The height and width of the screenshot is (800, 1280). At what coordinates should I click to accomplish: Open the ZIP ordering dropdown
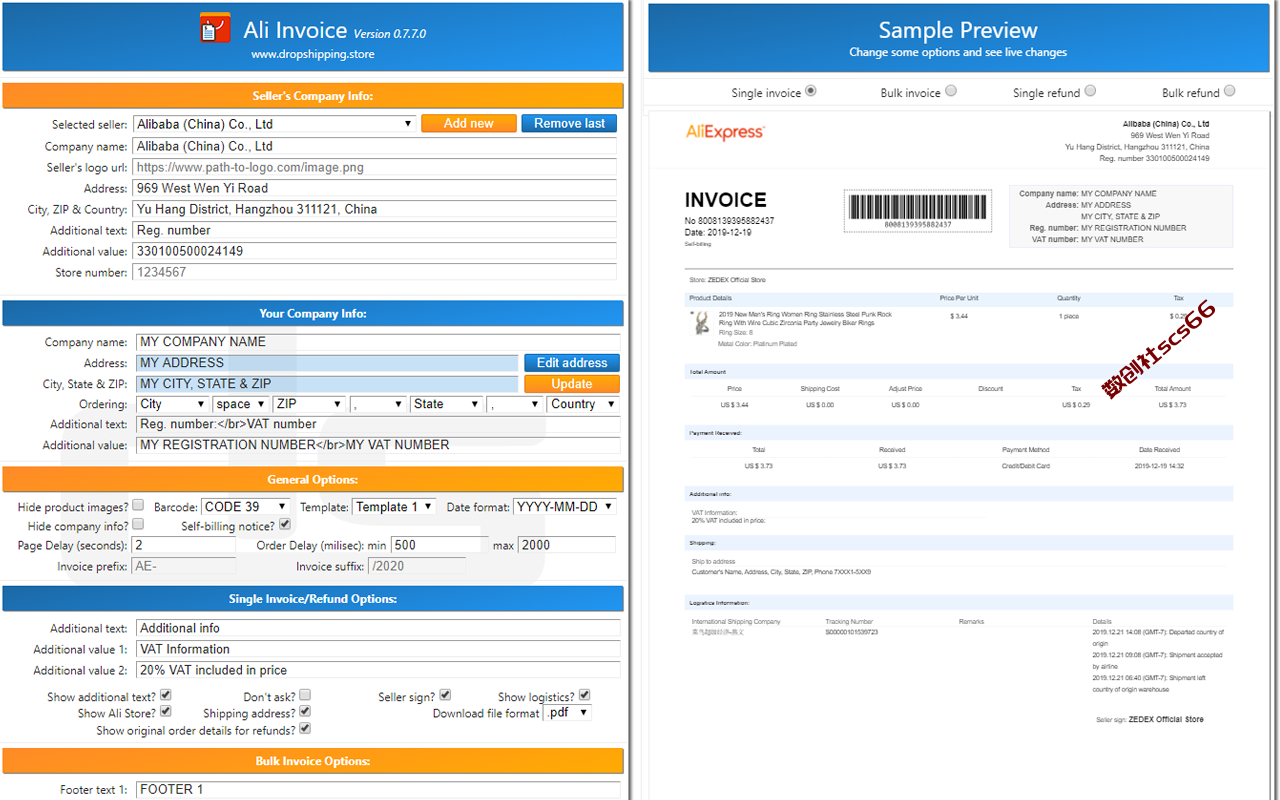(x=309, y=404)
